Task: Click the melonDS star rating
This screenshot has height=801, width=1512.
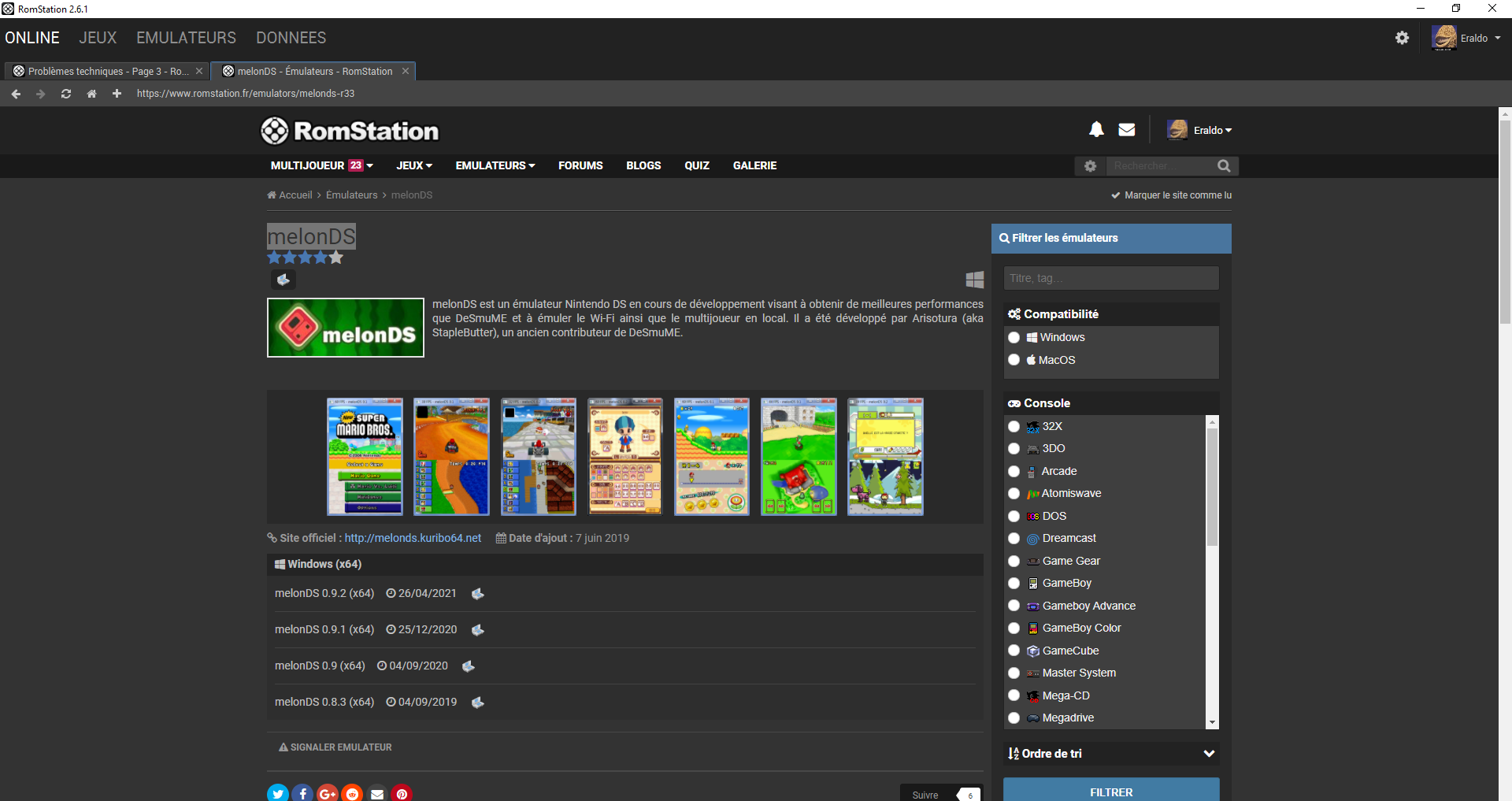Action: click(306, 258)
